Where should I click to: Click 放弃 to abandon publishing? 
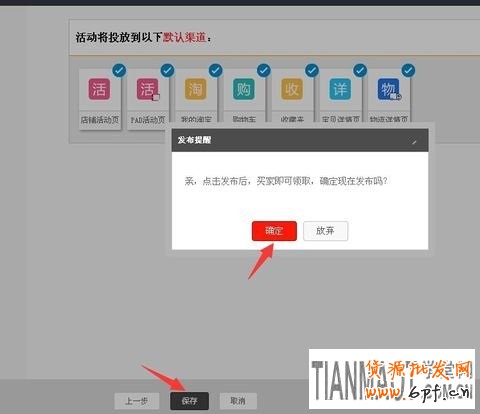(x=325, y=231)
